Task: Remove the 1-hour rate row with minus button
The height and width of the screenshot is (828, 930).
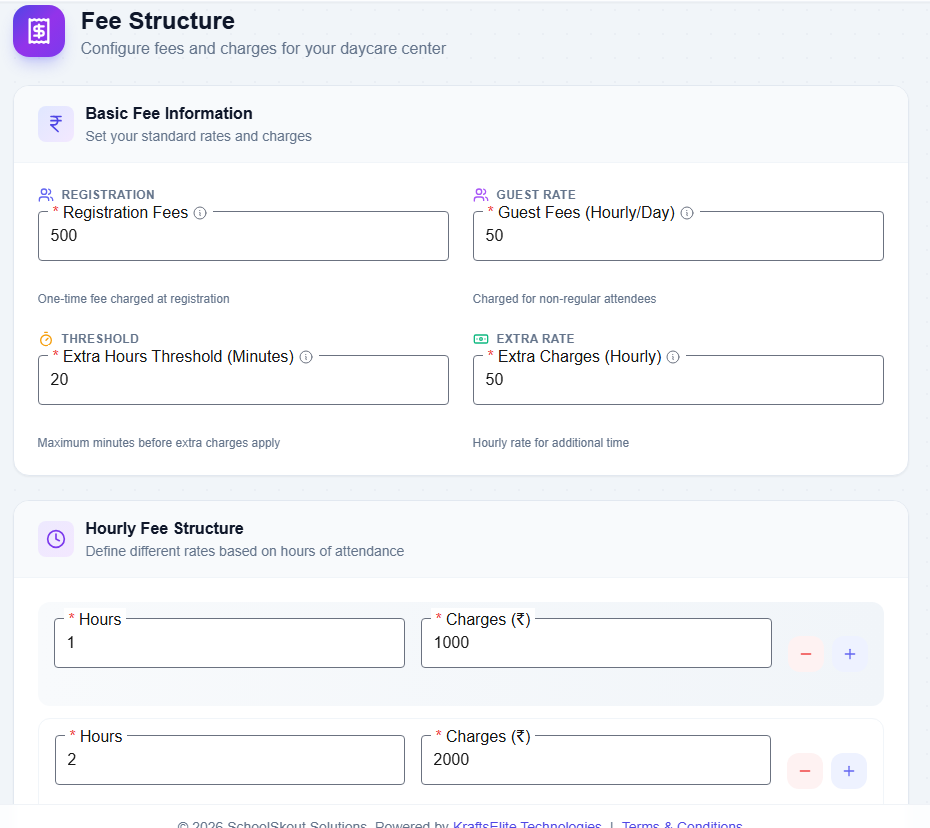Action: [x=805, y=654]
